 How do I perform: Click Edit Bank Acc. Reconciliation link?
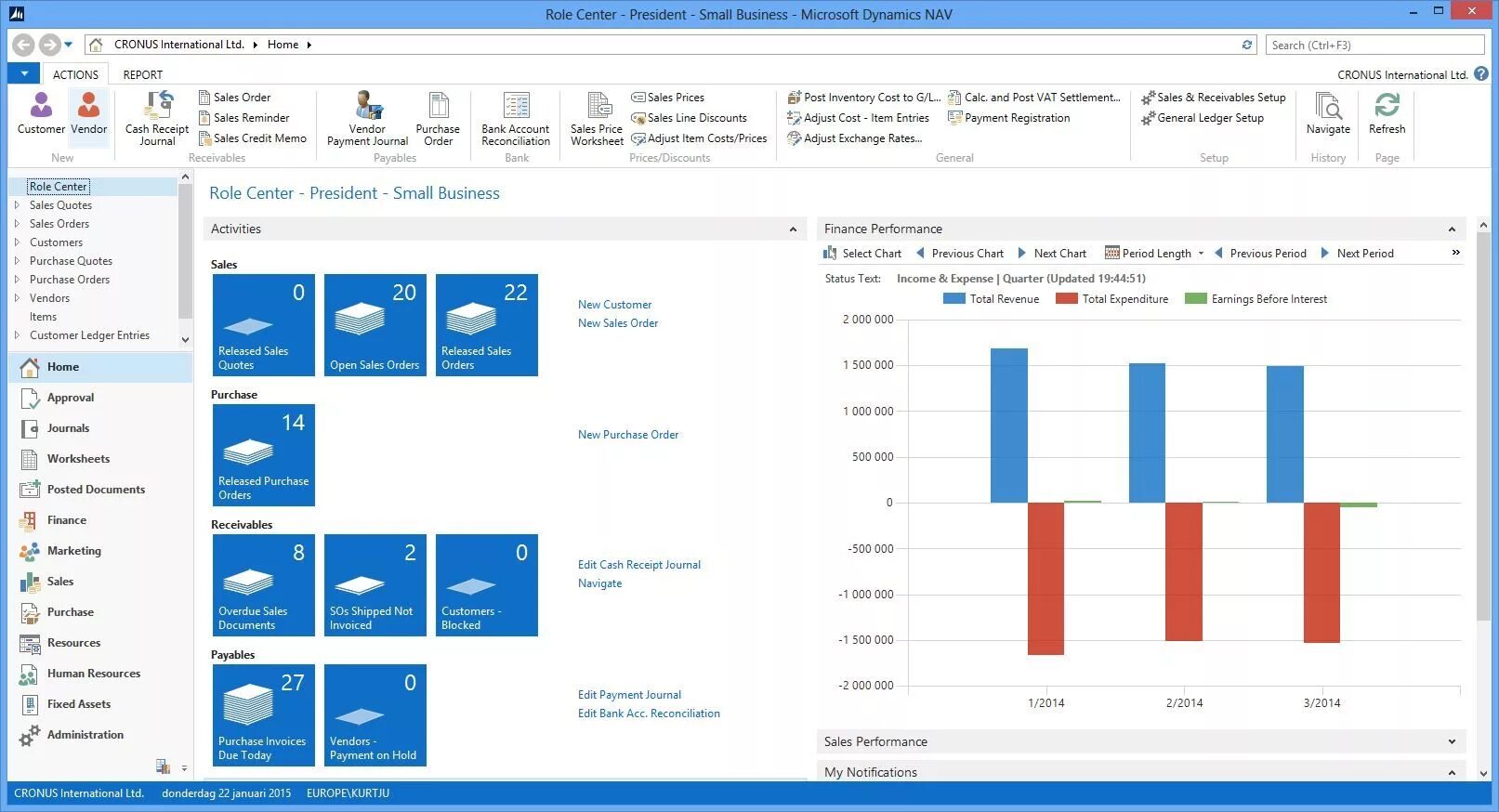649,713
